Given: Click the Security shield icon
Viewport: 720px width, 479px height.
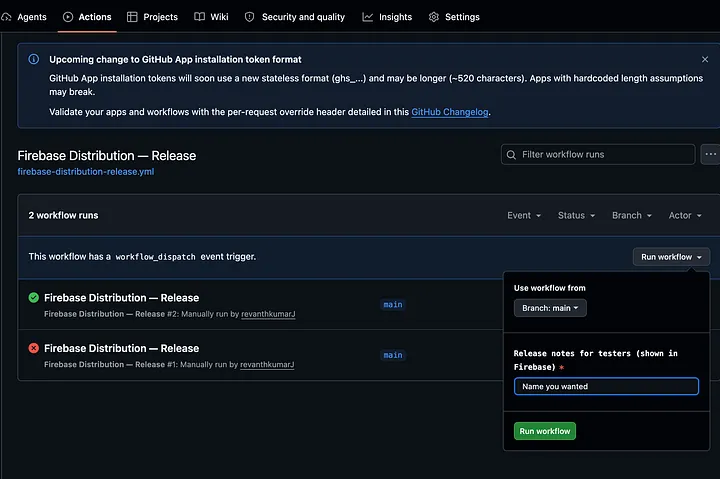Looking at the screenshot, I should (249, 17).
